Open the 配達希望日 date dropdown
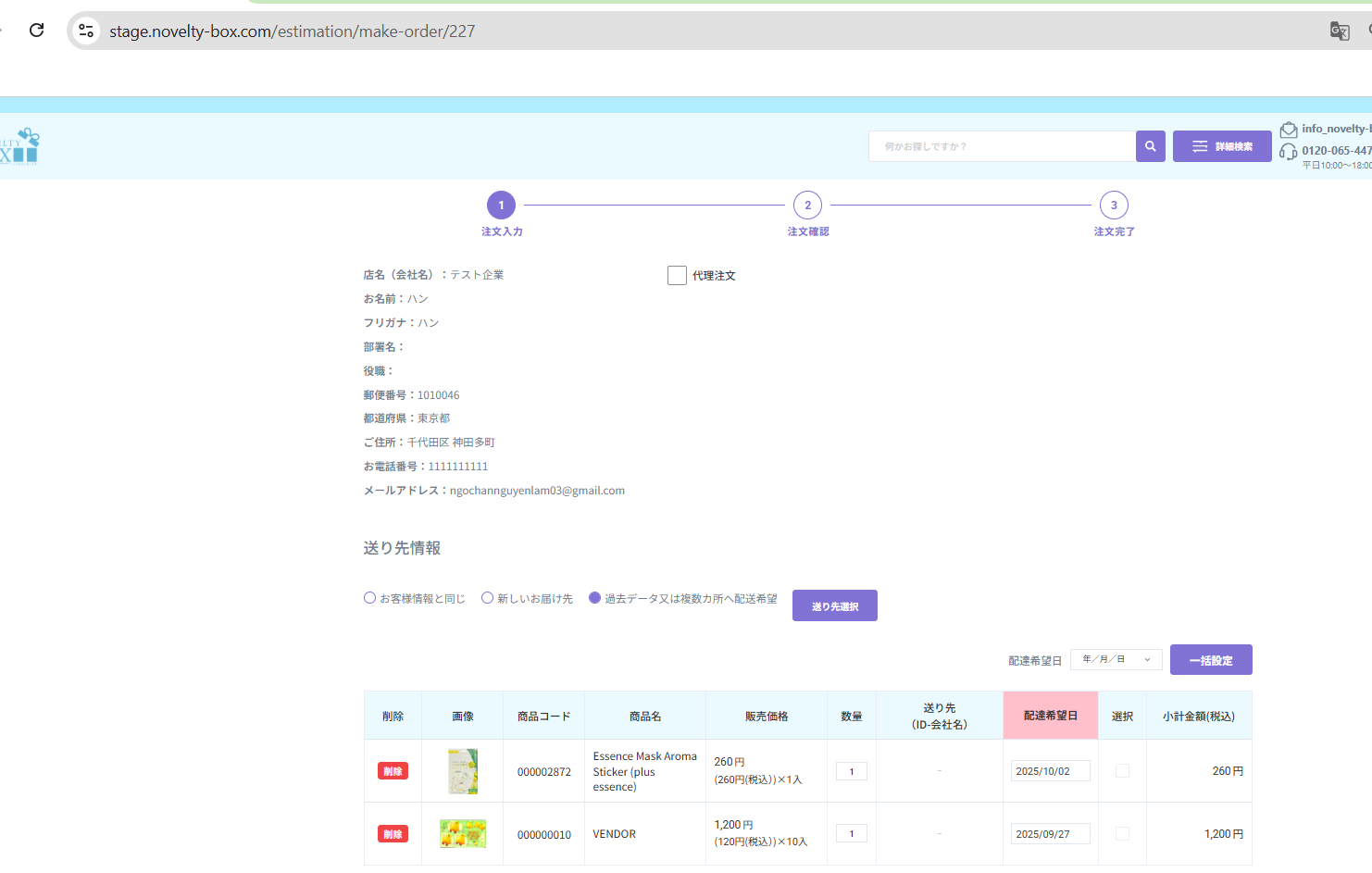 pyautogui.click(x=1116, y=659)
